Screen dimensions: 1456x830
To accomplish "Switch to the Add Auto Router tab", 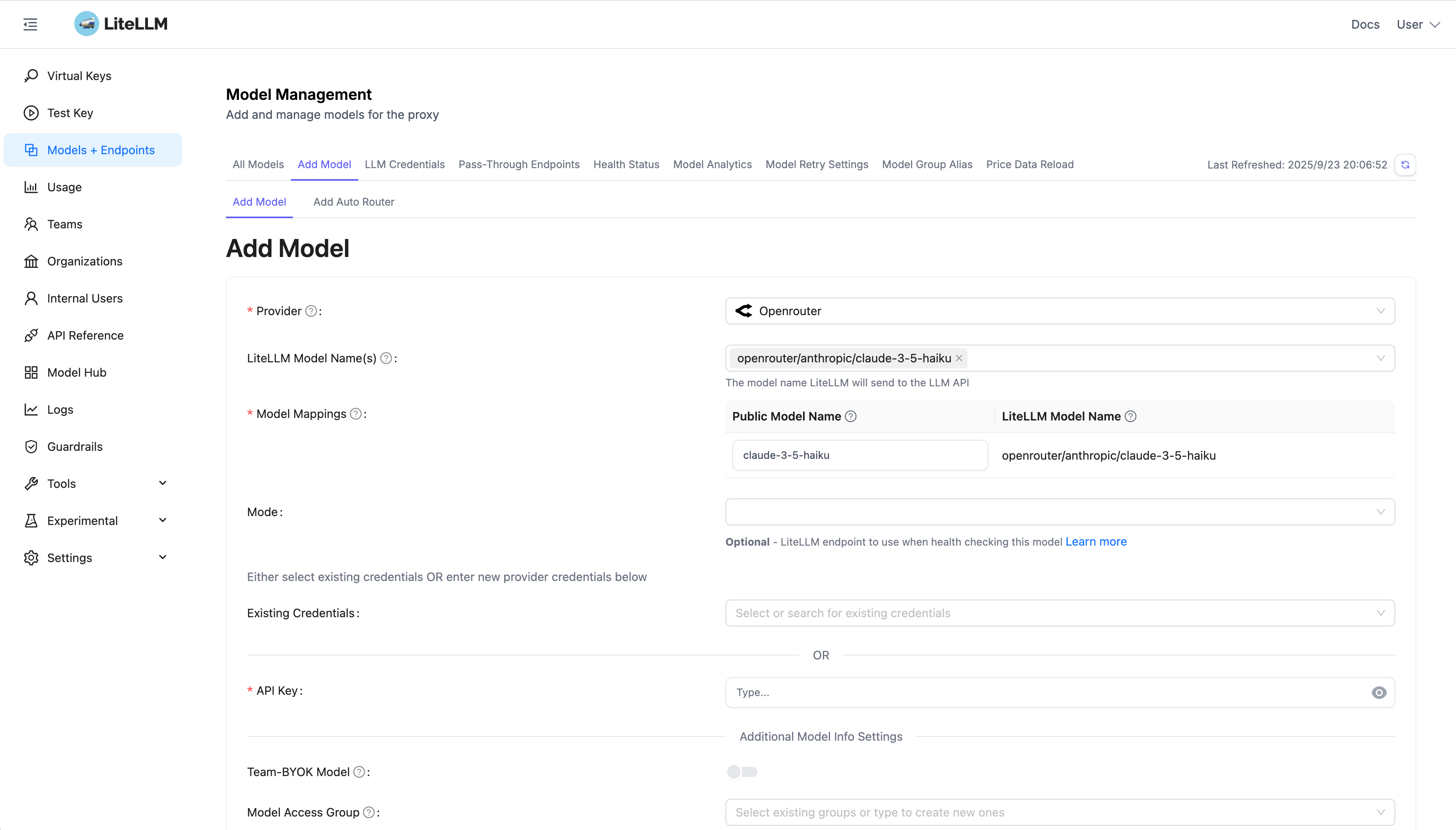I will coord(354,202).
